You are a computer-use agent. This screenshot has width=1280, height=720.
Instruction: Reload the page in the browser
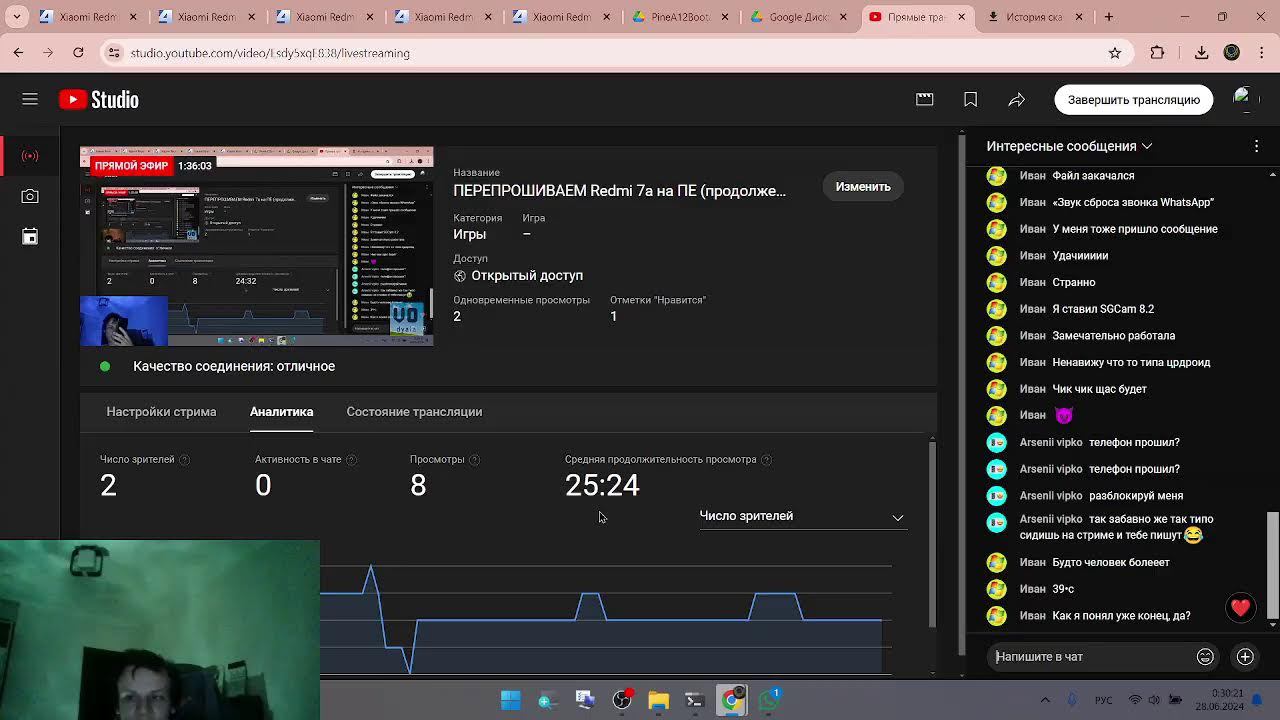point(78,53)
